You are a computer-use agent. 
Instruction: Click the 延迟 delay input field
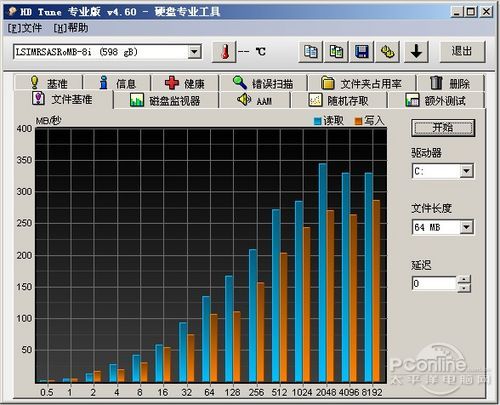click(x=434, y=284)
